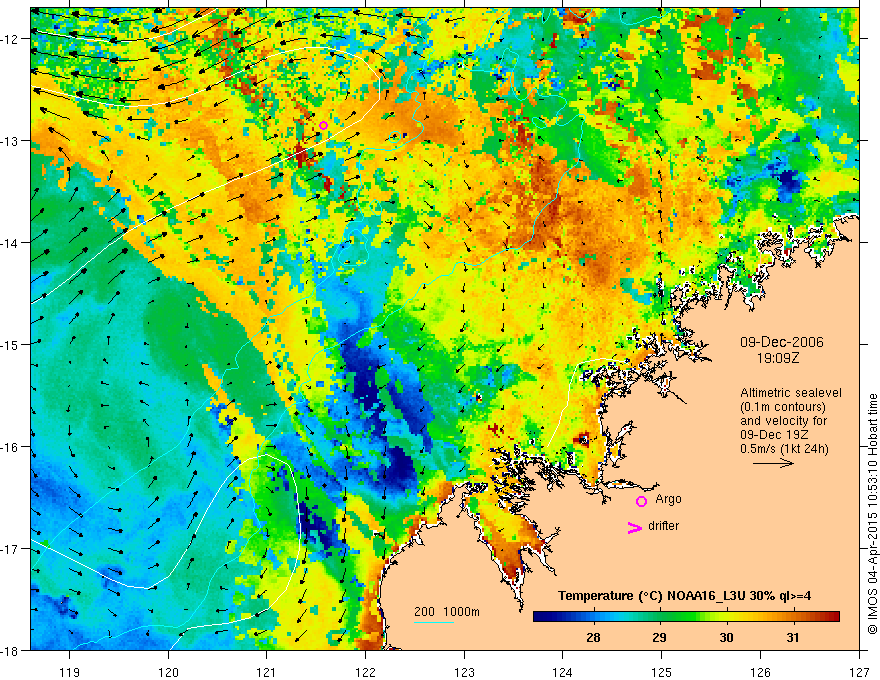Click the '30' color bar tick label
The image size is (880, 680).
[726, 637]
